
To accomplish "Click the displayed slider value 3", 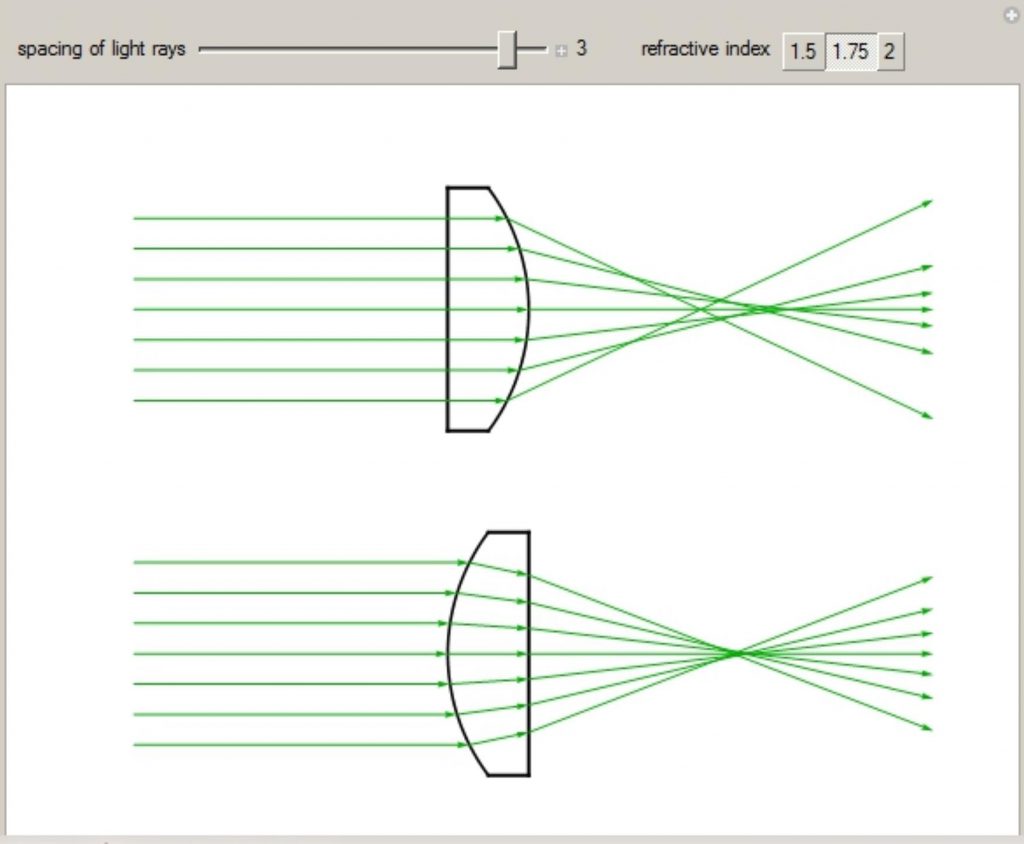I will click(581, 49).
